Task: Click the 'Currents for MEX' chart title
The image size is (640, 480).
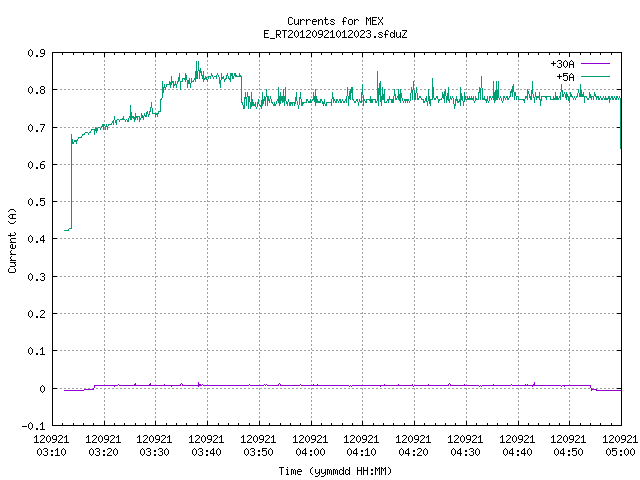Action: pos(335,21)
